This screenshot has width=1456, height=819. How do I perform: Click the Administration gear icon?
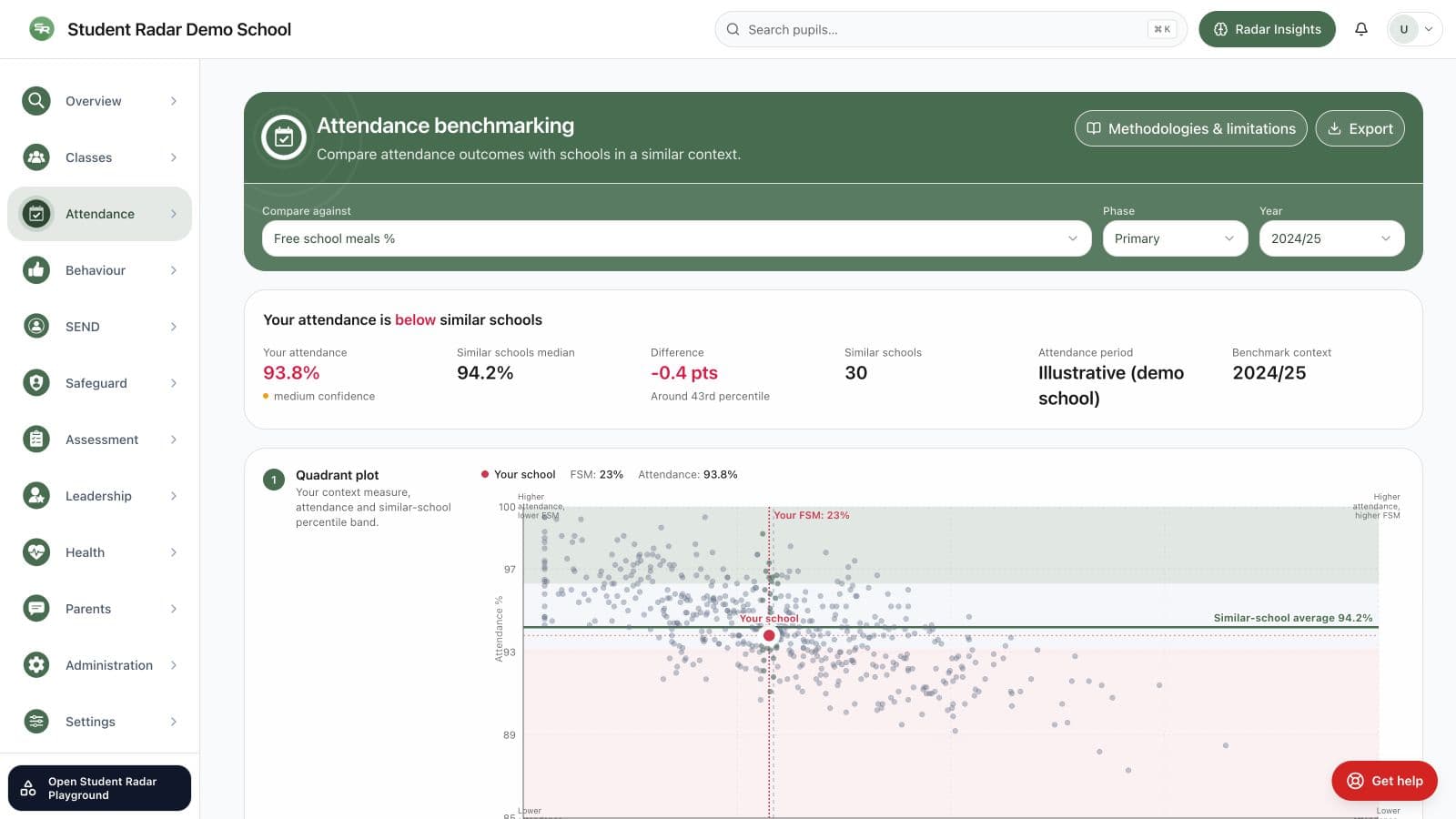pos(36,665)
